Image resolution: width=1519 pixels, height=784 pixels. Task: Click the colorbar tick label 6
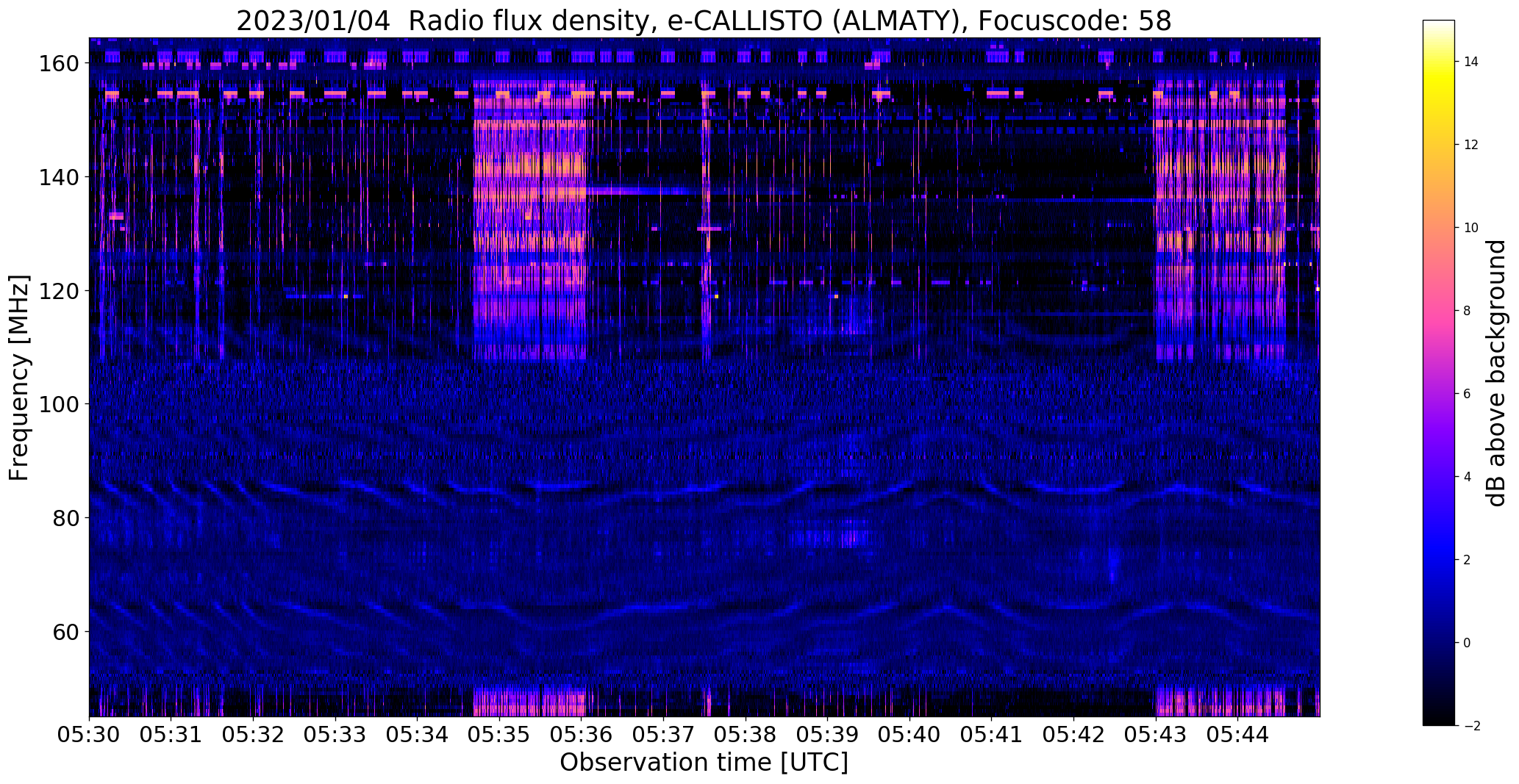[1467, 394]
